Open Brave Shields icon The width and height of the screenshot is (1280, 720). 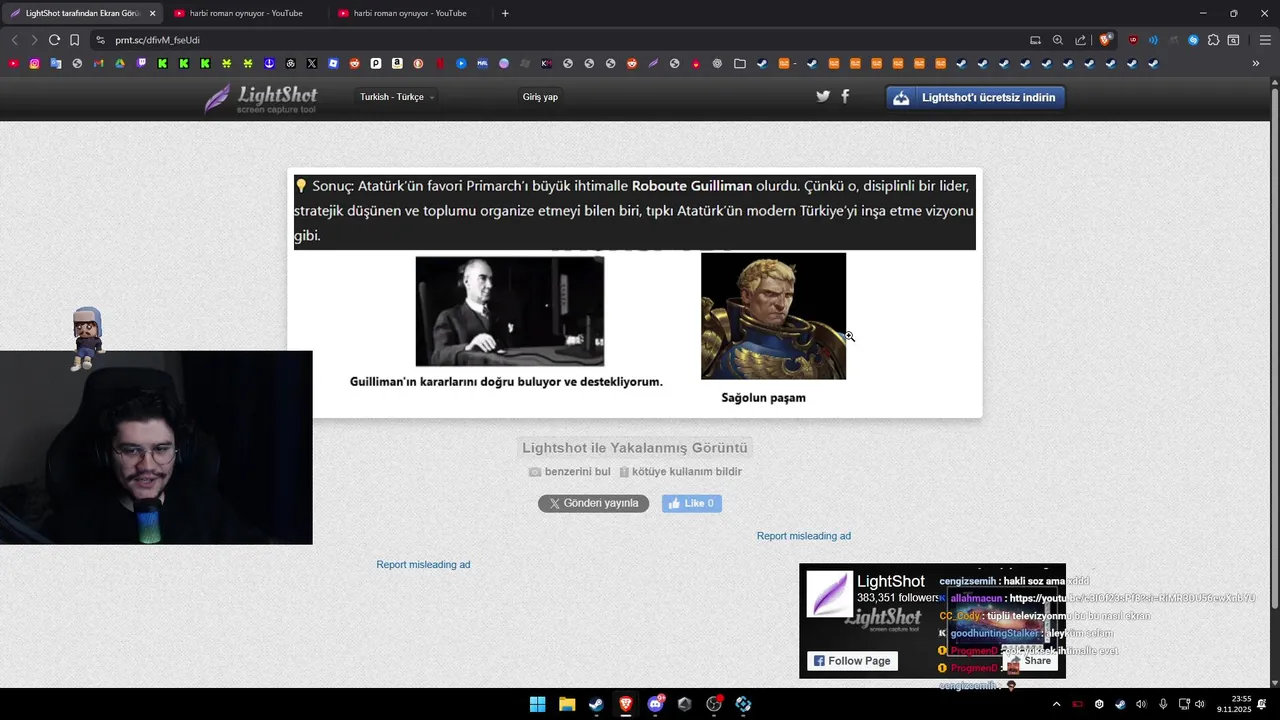(1105, 40)
